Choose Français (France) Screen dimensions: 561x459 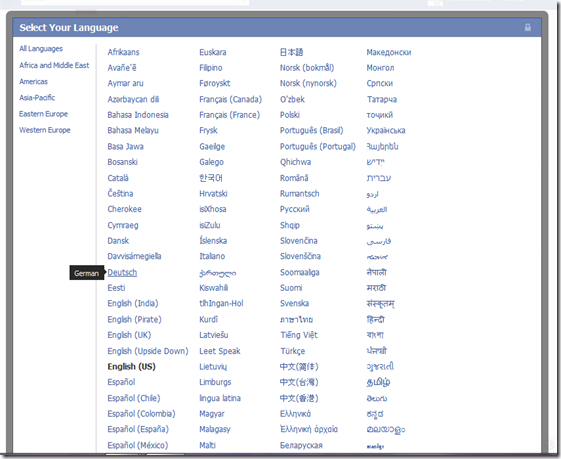click(229, 115)
